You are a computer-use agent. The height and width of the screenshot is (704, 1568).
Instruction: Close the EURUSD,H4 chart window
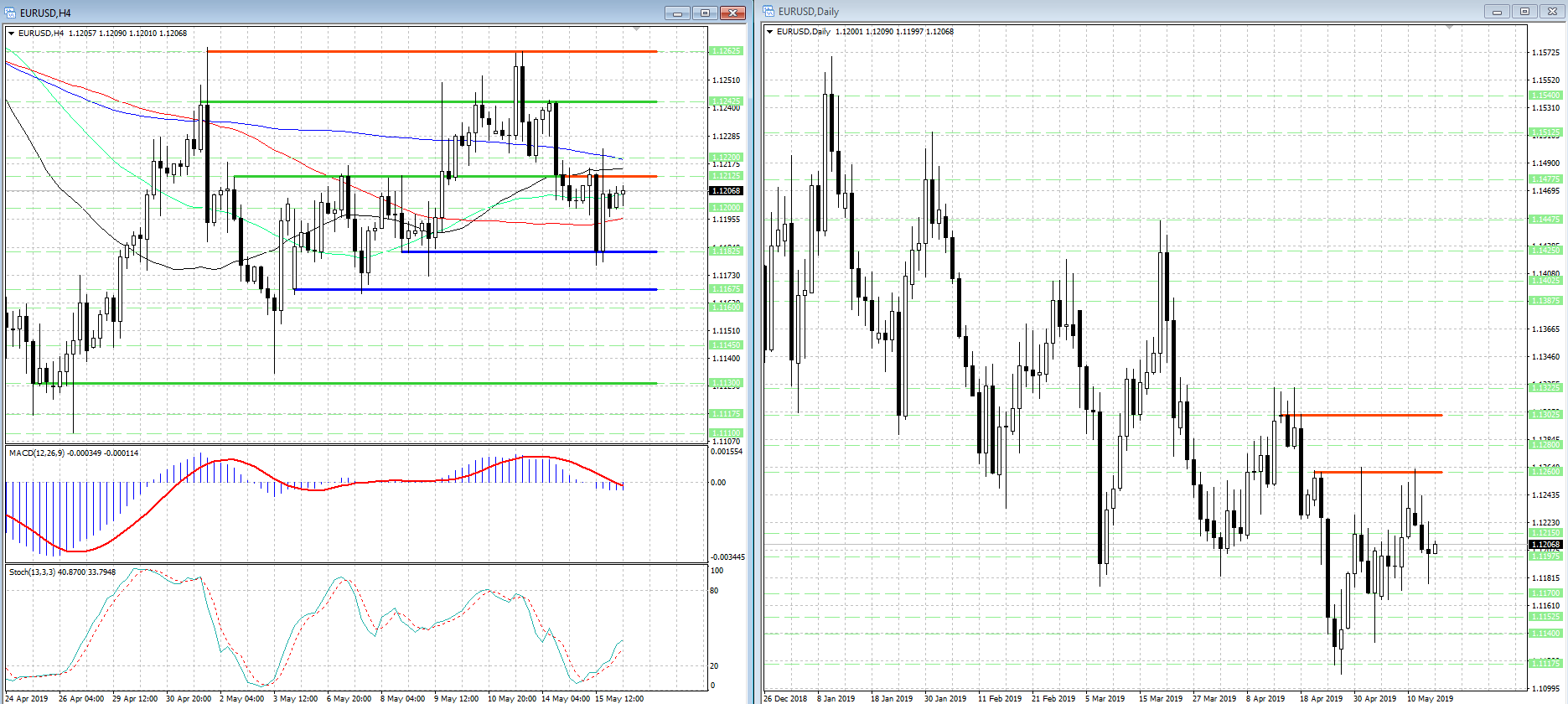732,13
